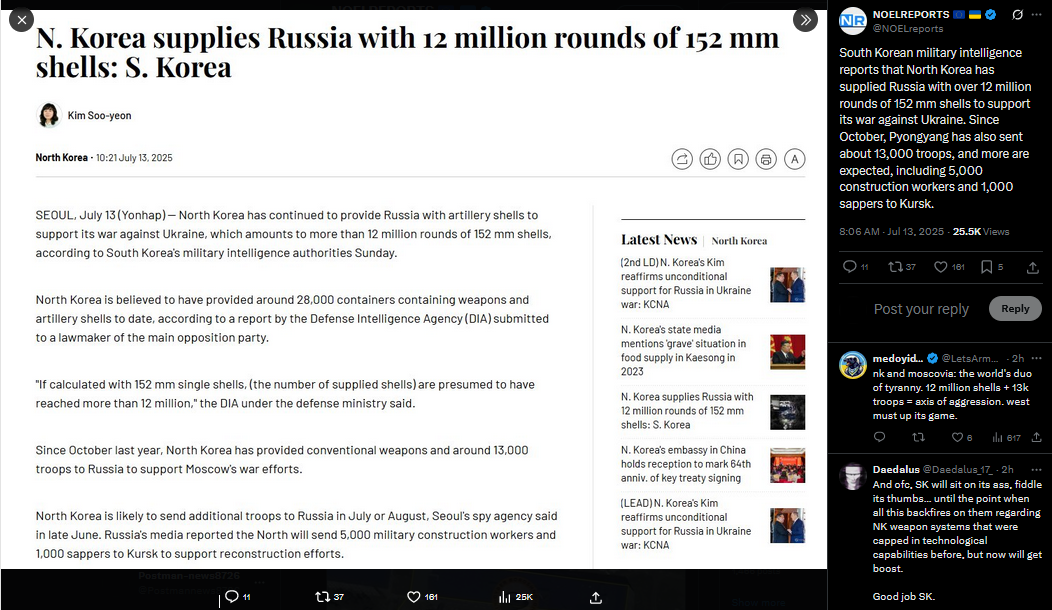This screenshot has width=1052, height=610.
Task: Click the '10:21 July 13, 2025' date text
Action: tap(134, 158)
